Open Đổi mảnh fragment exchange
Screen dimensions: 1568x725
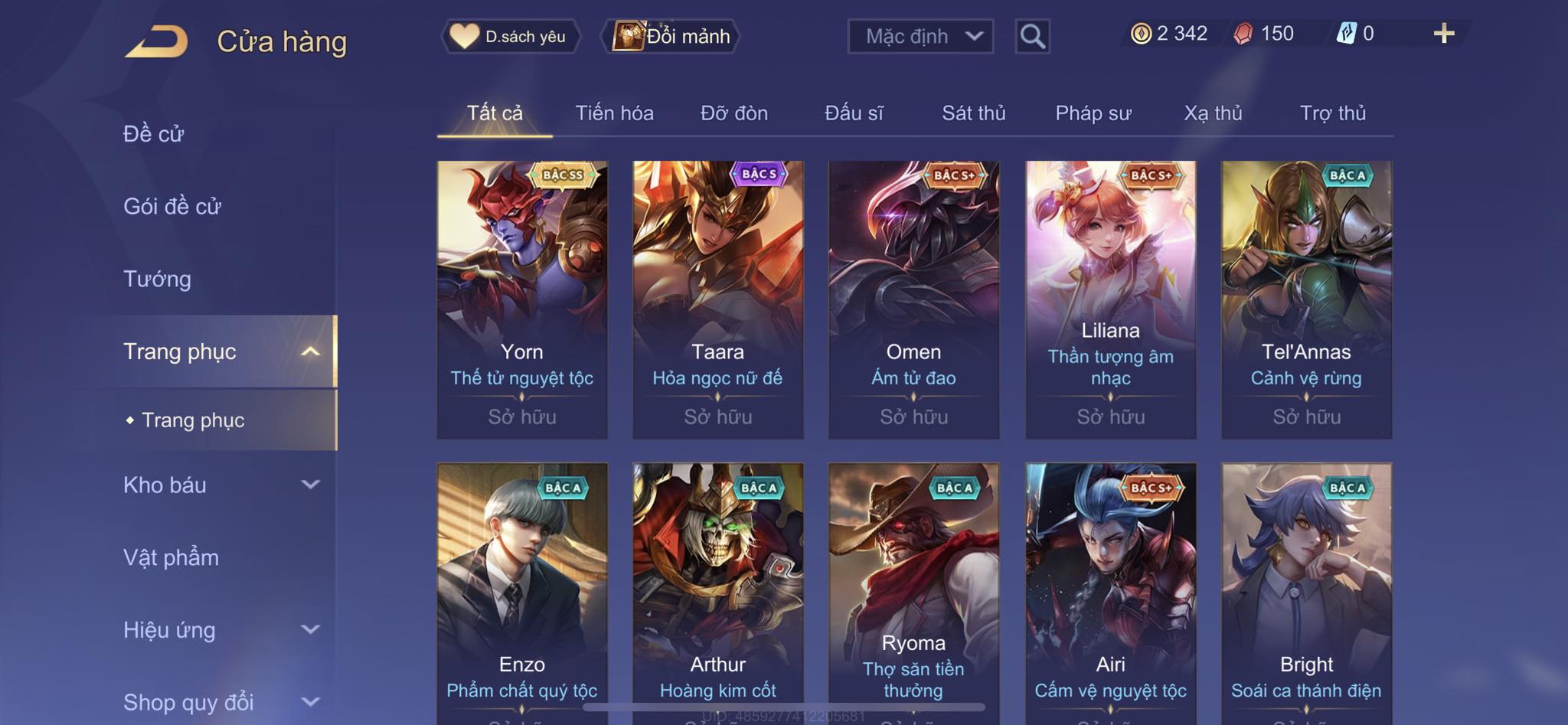pyautogui.click(x=672, y=36)
